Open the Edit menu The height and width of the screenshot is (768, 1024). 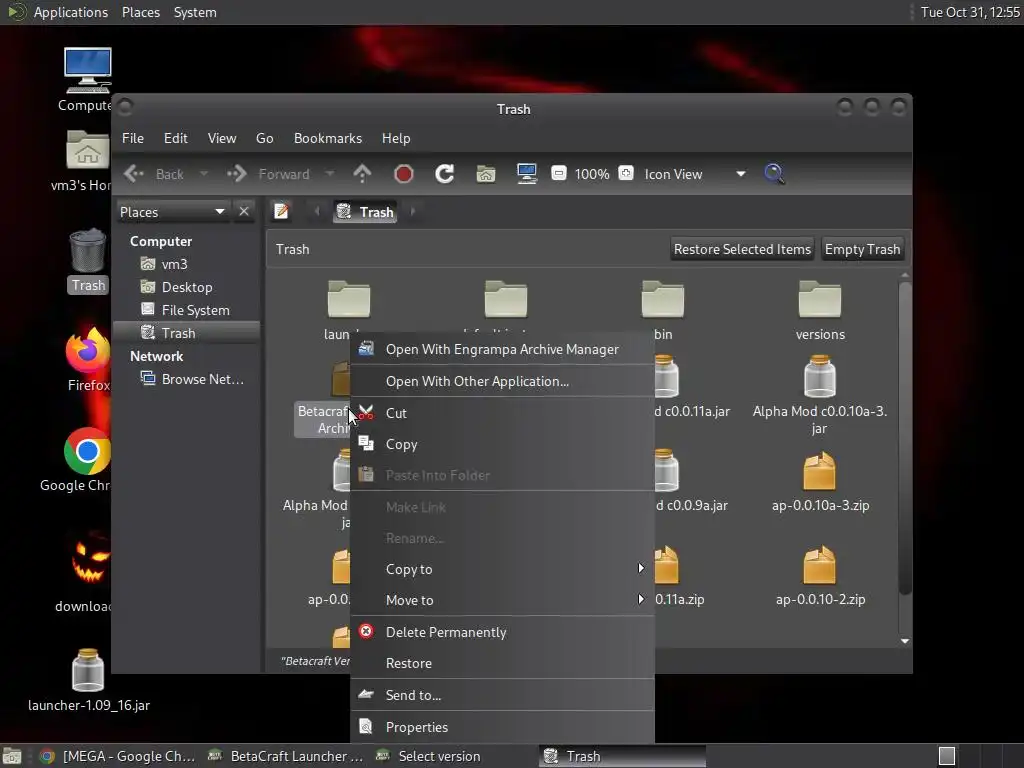(176, 138)
